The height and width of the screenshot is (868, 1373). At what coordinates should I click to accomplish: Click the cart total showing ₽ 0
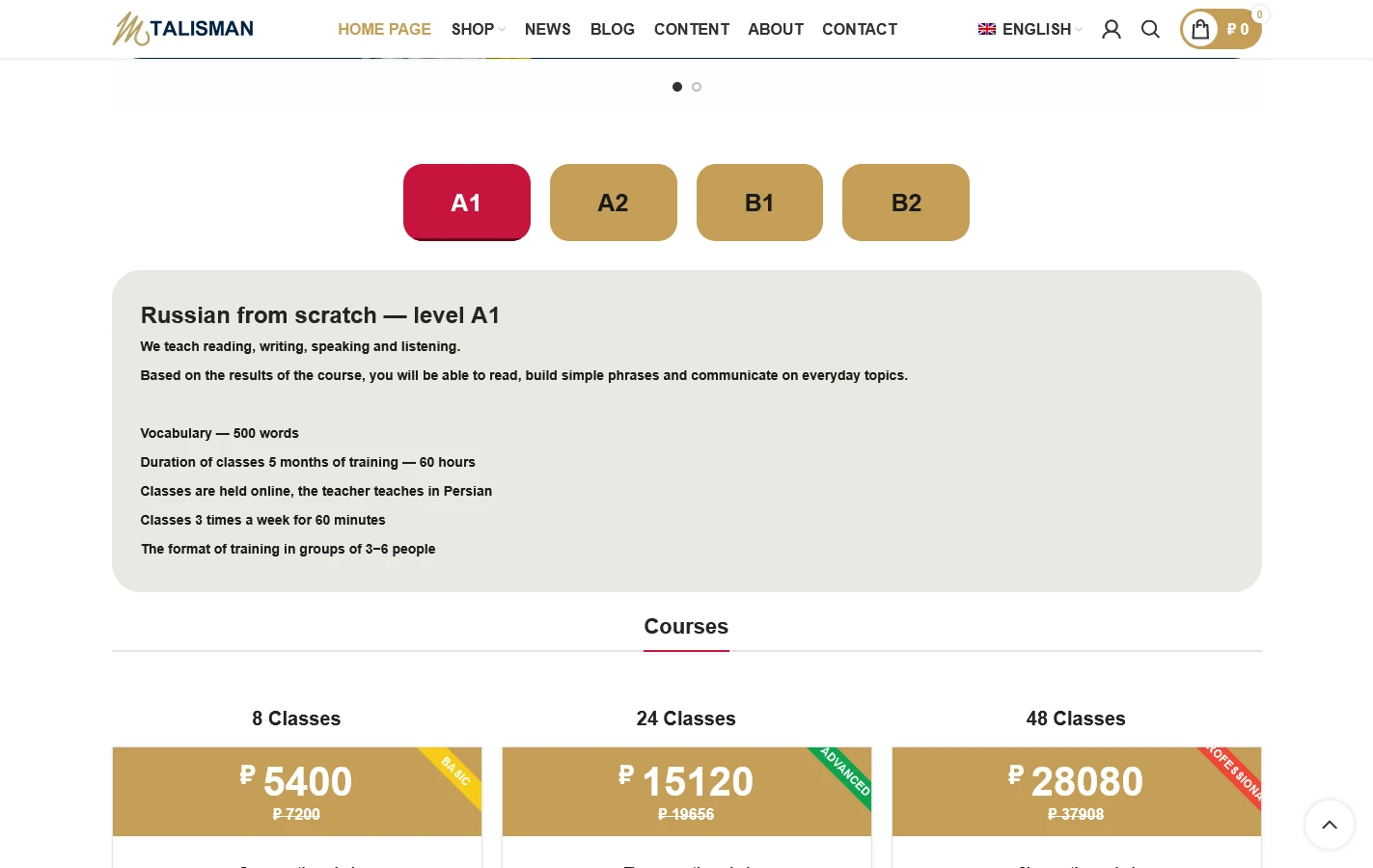click(1238, 29)
